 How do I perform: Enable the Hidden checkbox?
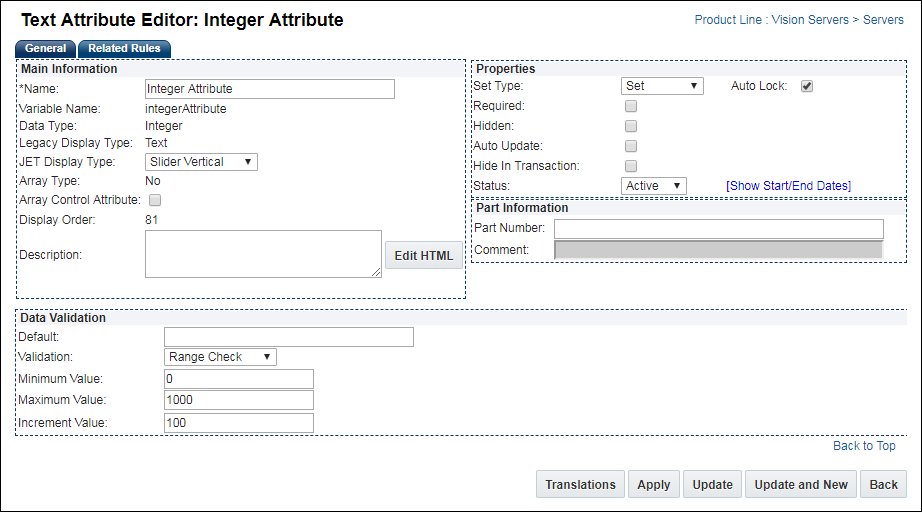click(x=631, y=126)
